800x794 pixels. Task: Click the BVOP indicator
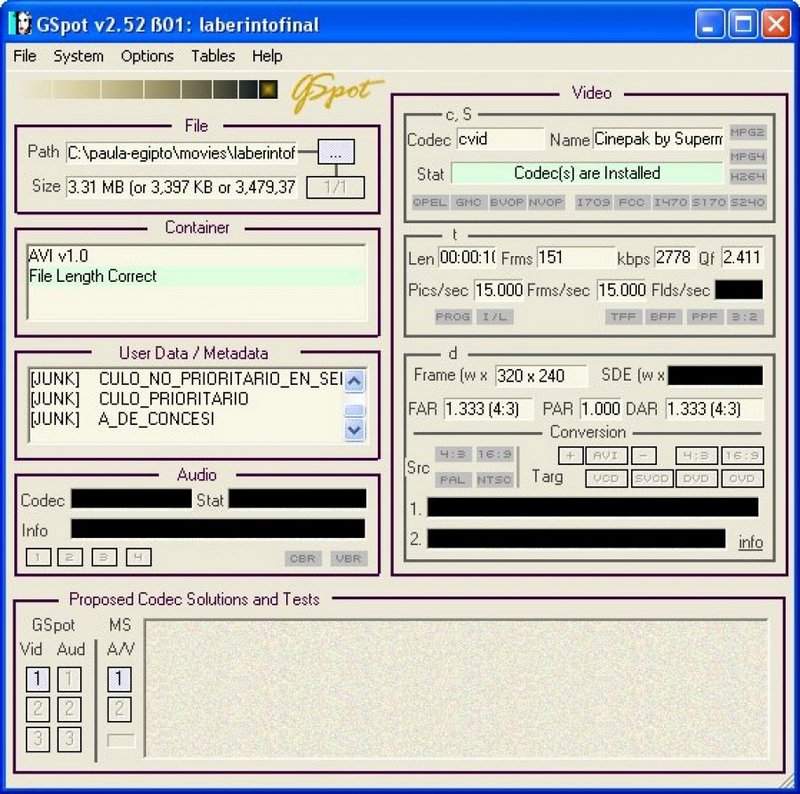coord(507,202)
